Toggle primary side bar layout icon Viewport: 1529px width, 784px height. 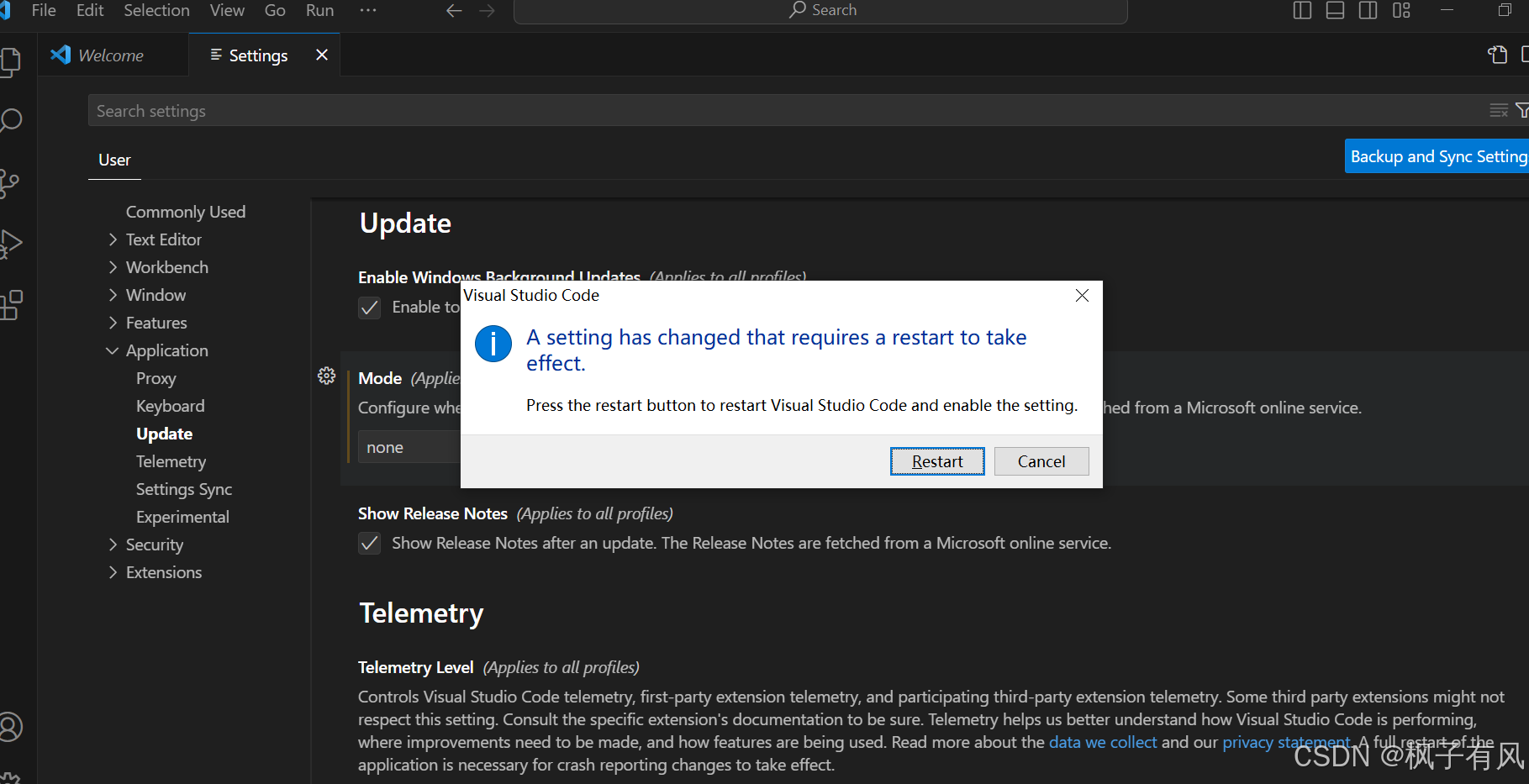1302,10
